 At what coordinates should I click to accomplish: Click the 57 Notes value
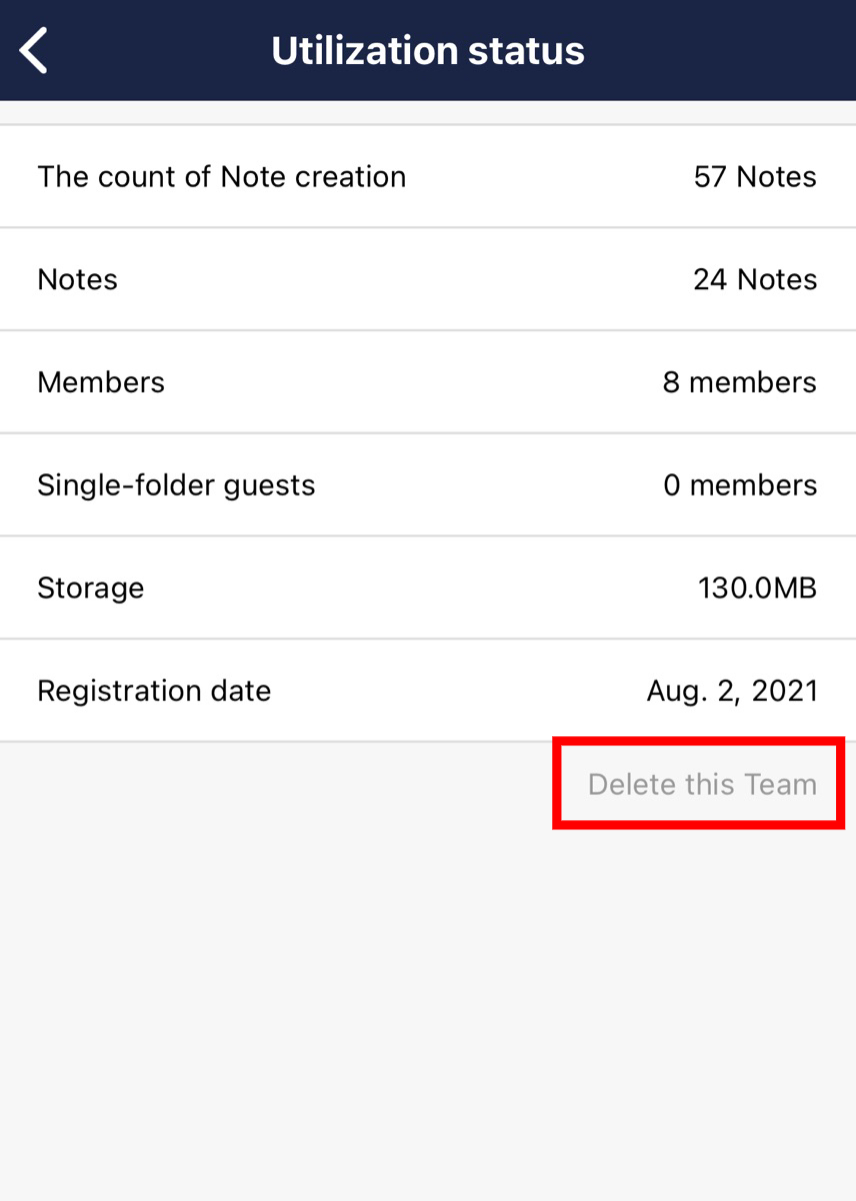click(x=755, y=177)
